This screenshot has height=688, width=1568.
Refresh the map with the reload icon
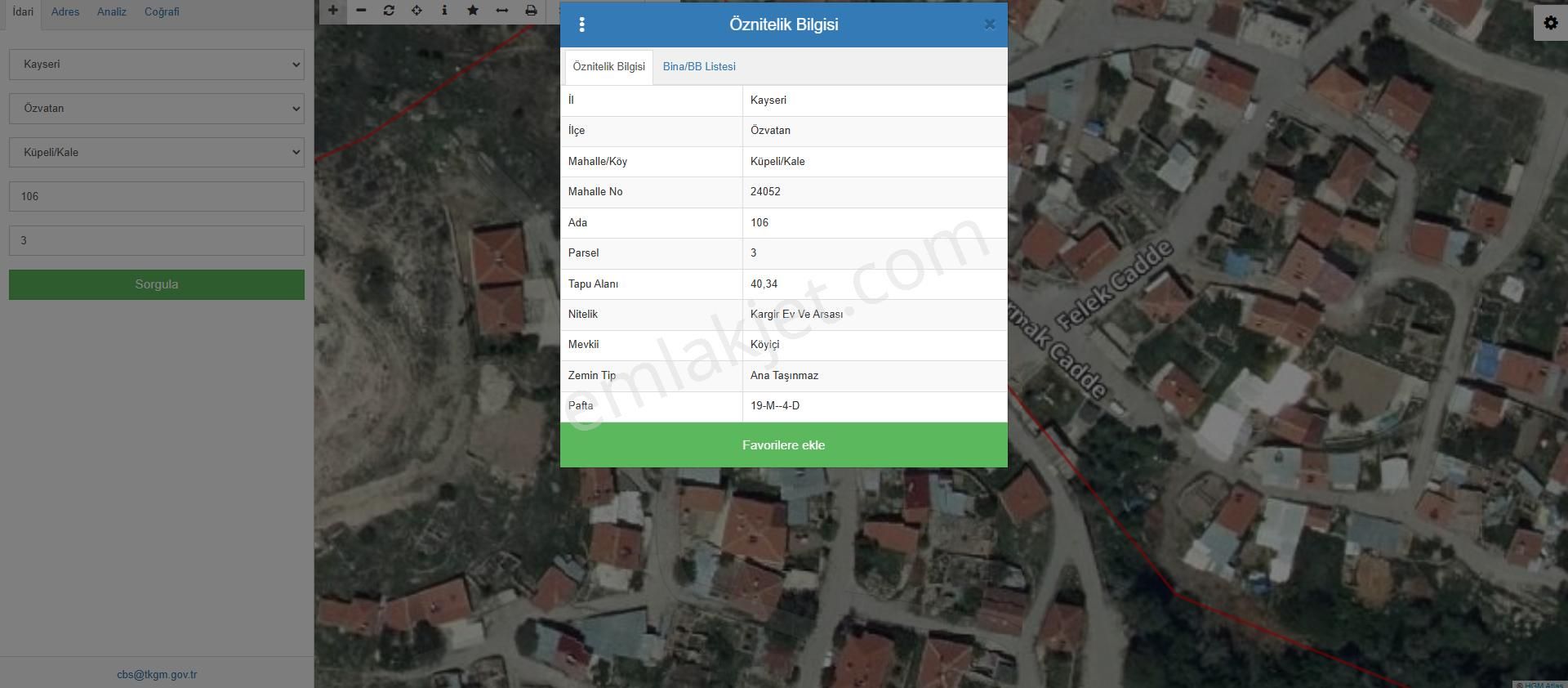pyautogui.click(x=389, y=11)
